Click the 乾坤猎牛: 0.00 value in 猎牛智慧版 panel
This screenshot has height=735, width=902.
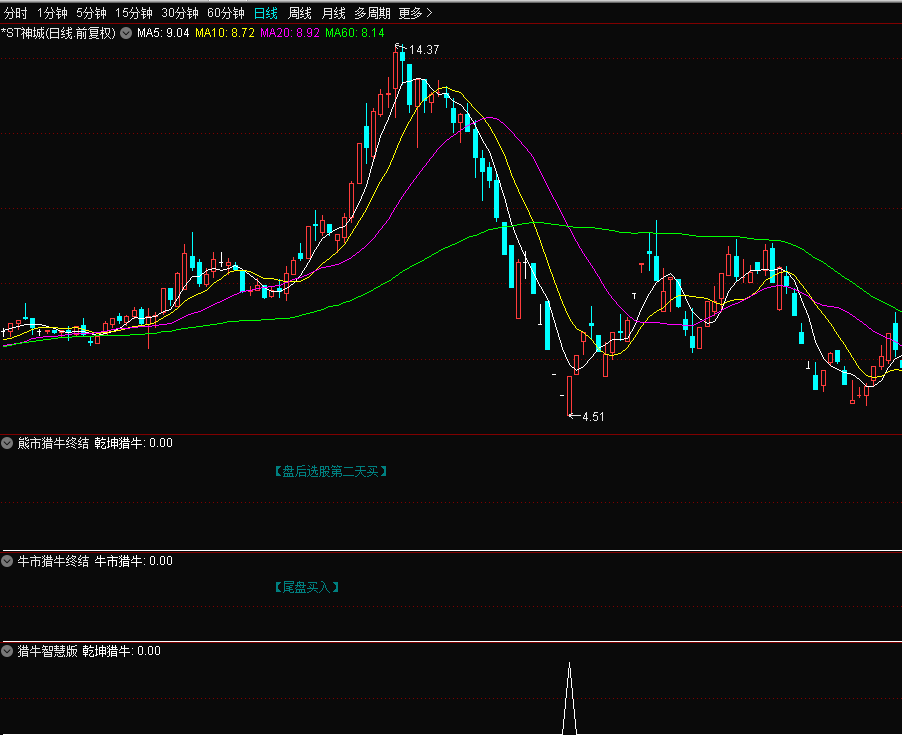[x=121, y=651]
